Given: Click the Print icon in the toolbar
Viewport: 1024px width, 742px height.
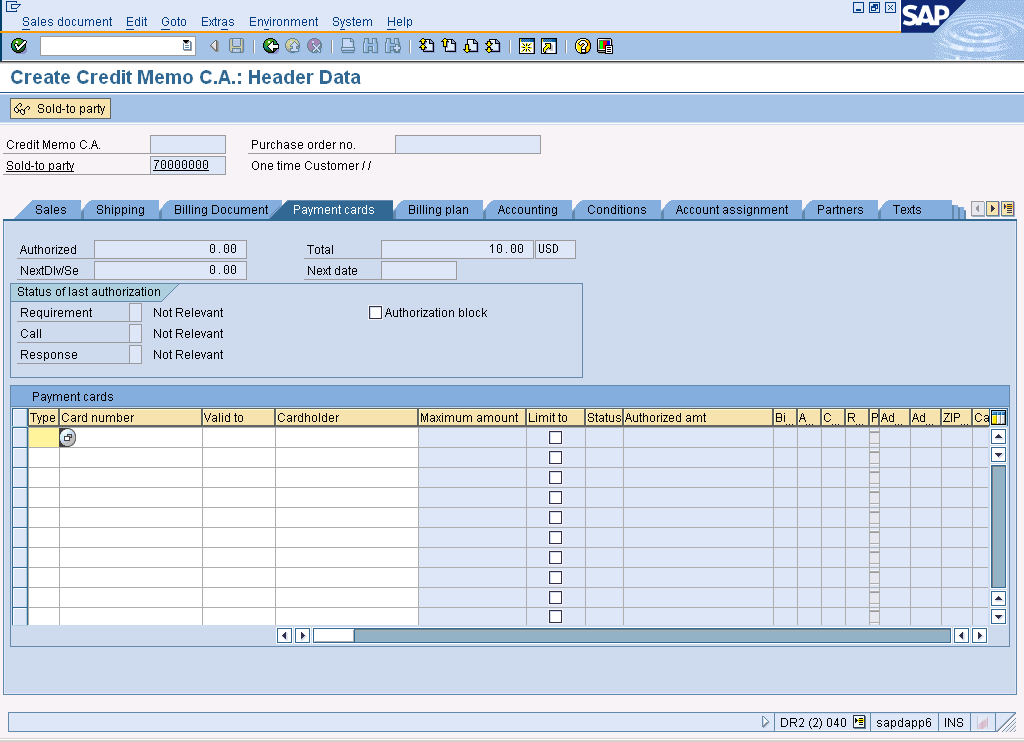Looking at the screenshot, I should coord(348,46).
